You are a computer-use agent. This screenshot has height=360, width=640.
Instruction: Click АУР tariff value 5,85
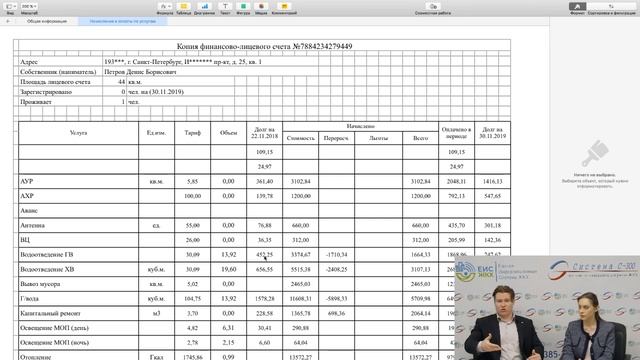click(193, 181)
